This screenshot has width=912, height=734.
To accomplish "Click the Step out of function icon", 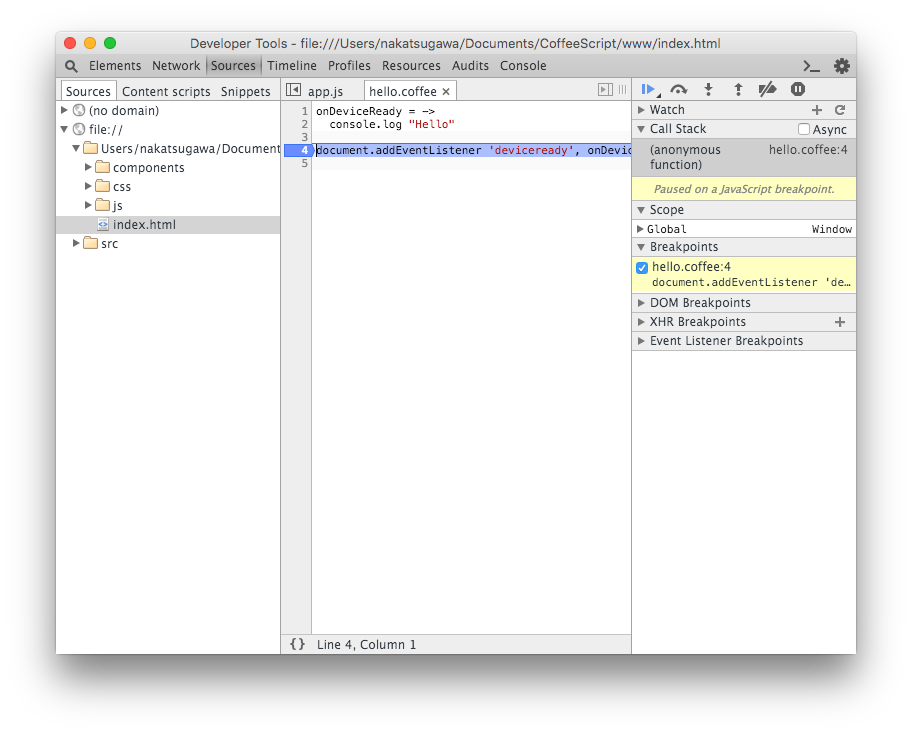I will coord(738,89).
